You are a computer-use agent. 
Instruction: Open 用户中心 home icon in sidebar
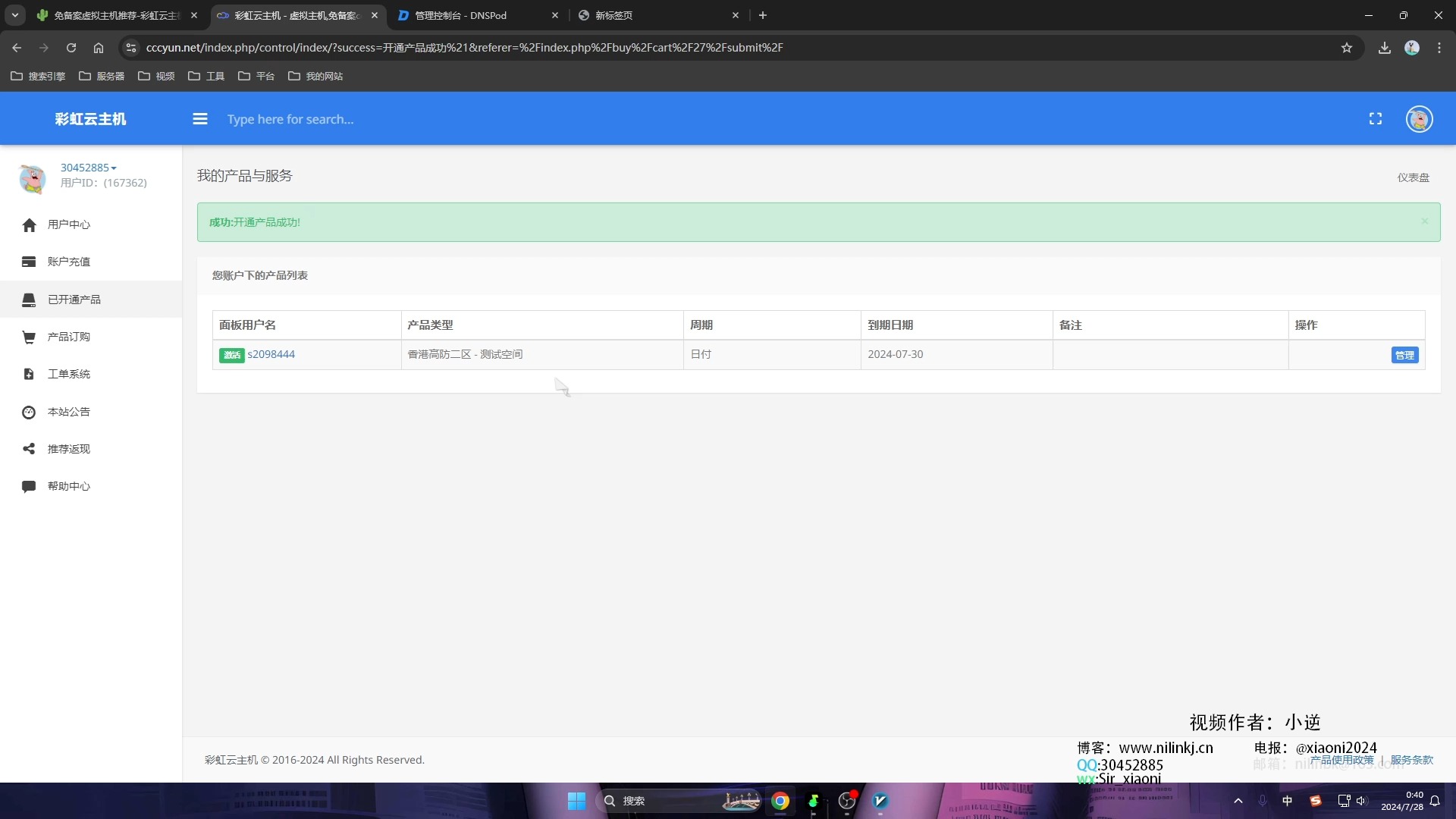pyautogui.click(x=29, y=225)
